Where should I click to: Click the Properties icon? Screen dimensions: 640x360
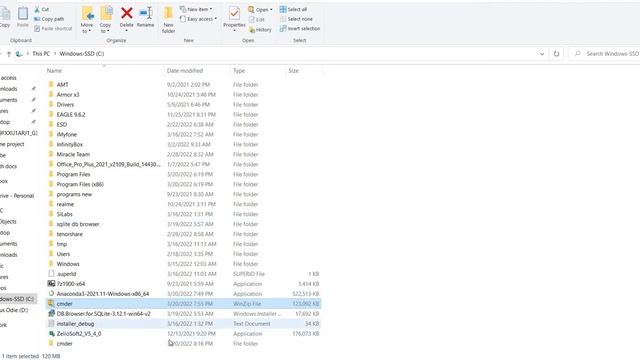click(234, 13)
